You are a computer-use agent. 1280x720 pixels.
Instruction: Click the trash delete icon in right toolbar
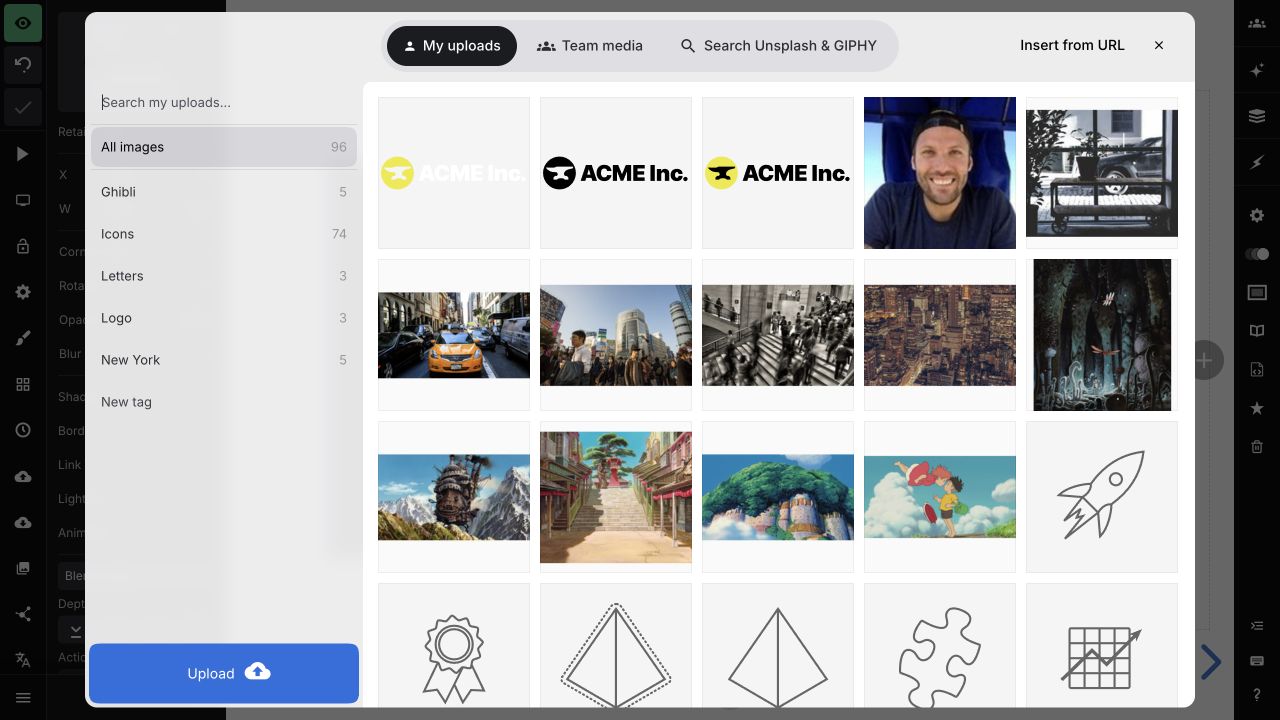(1257, 447)
